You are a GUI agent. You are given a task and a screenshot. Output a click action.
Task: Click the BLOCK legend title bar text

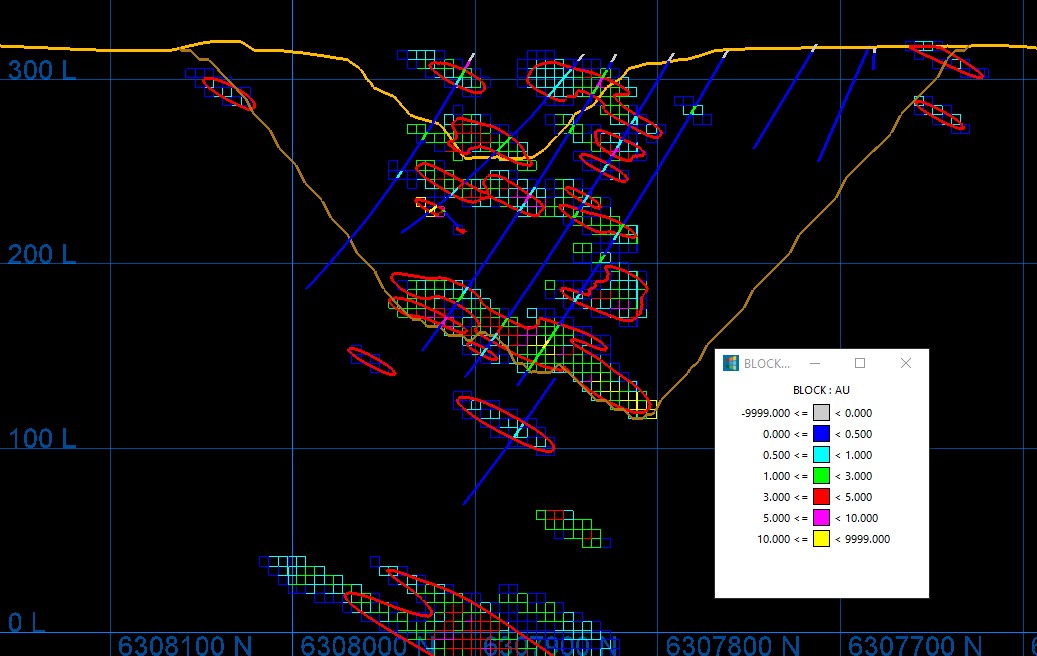tap(767, 364)
